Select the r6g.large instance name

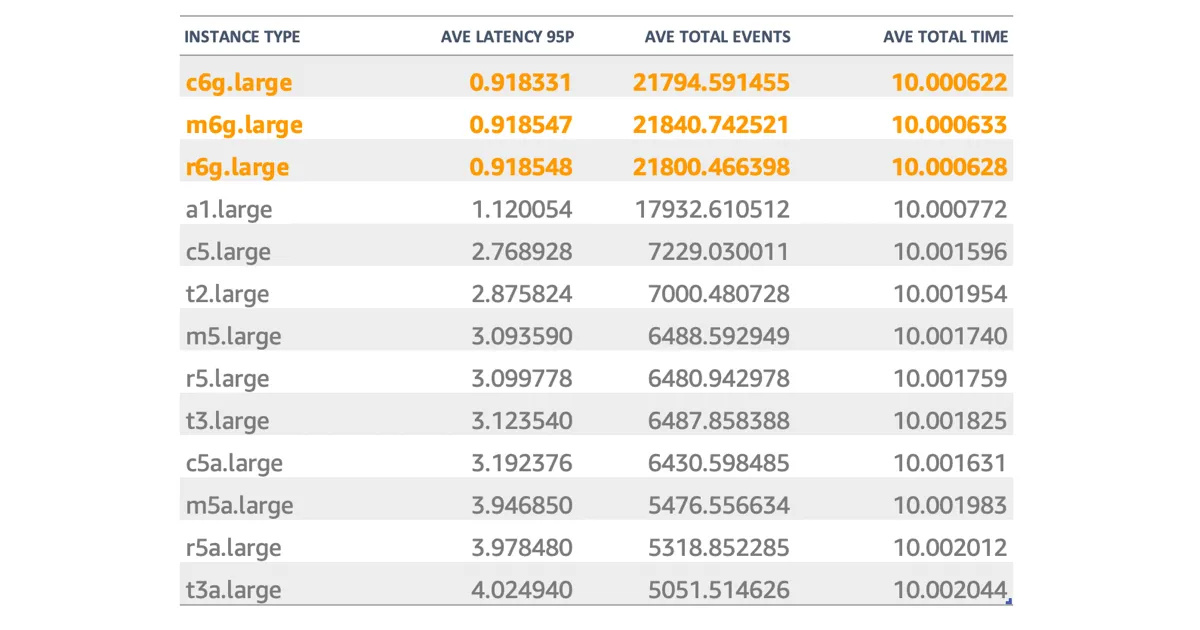click(237, 167)
